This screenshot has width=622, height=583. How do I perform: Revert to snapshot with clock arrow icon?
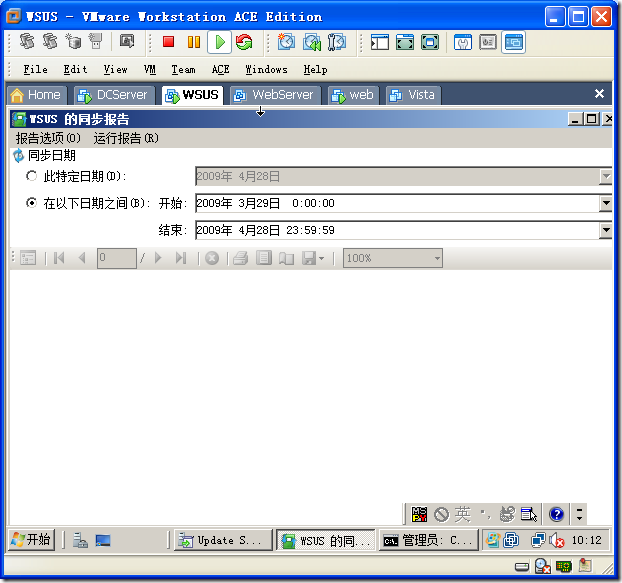[312, 42]
